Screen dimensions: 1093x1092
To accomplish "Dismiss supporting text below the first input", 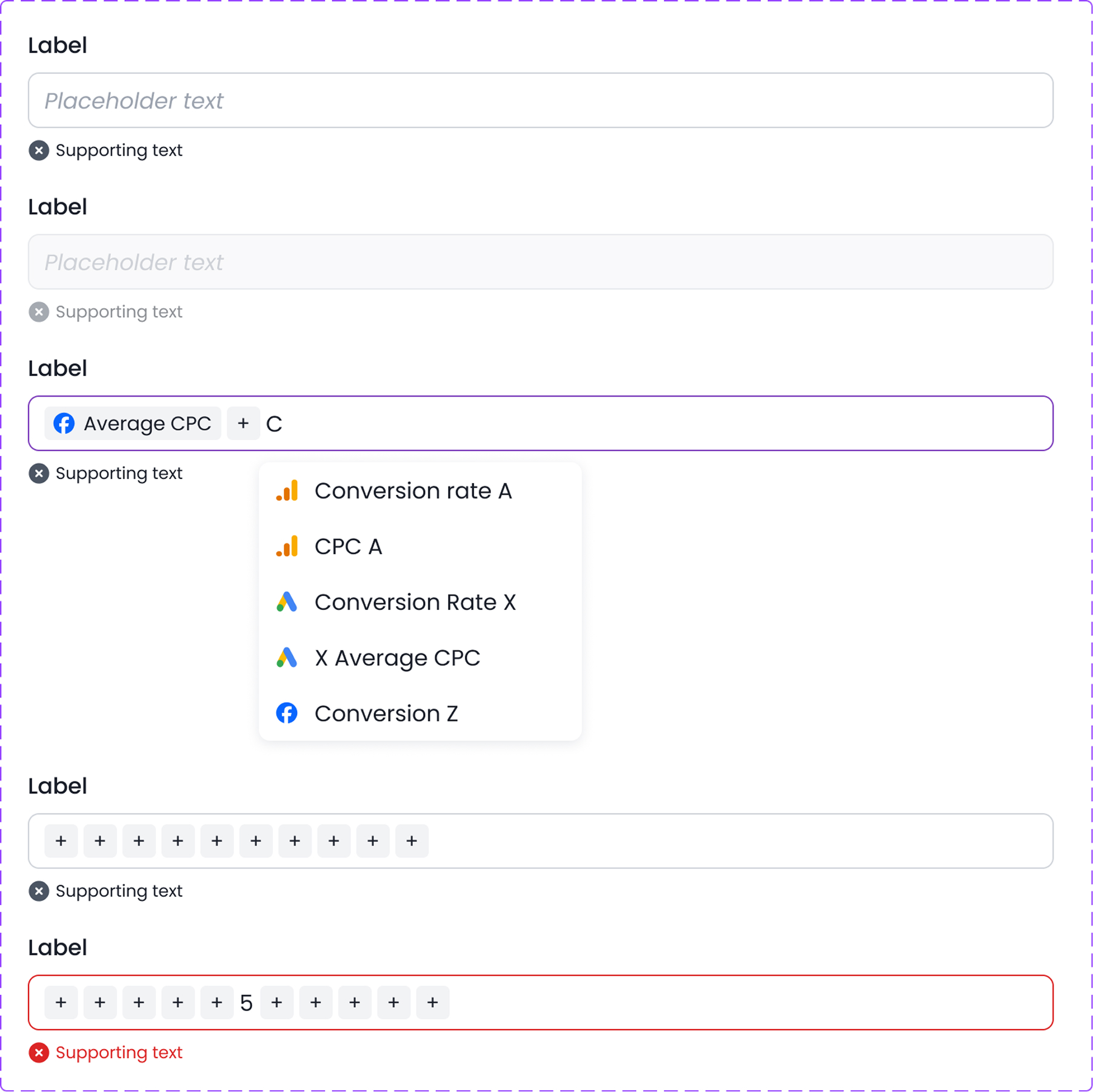I will coord(39,150).
